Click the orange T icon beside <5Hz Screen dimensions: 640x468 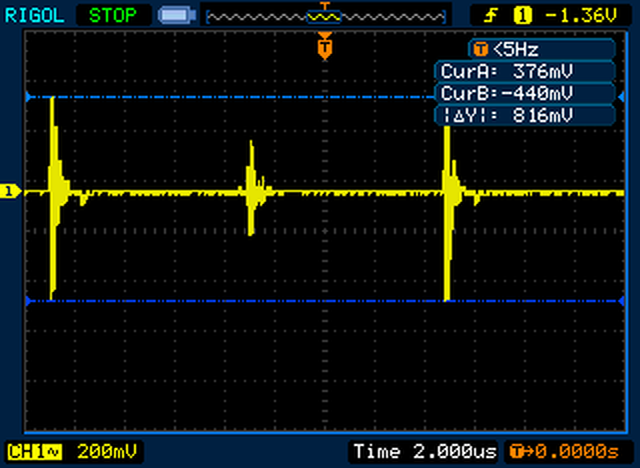(x=480, y=50)
